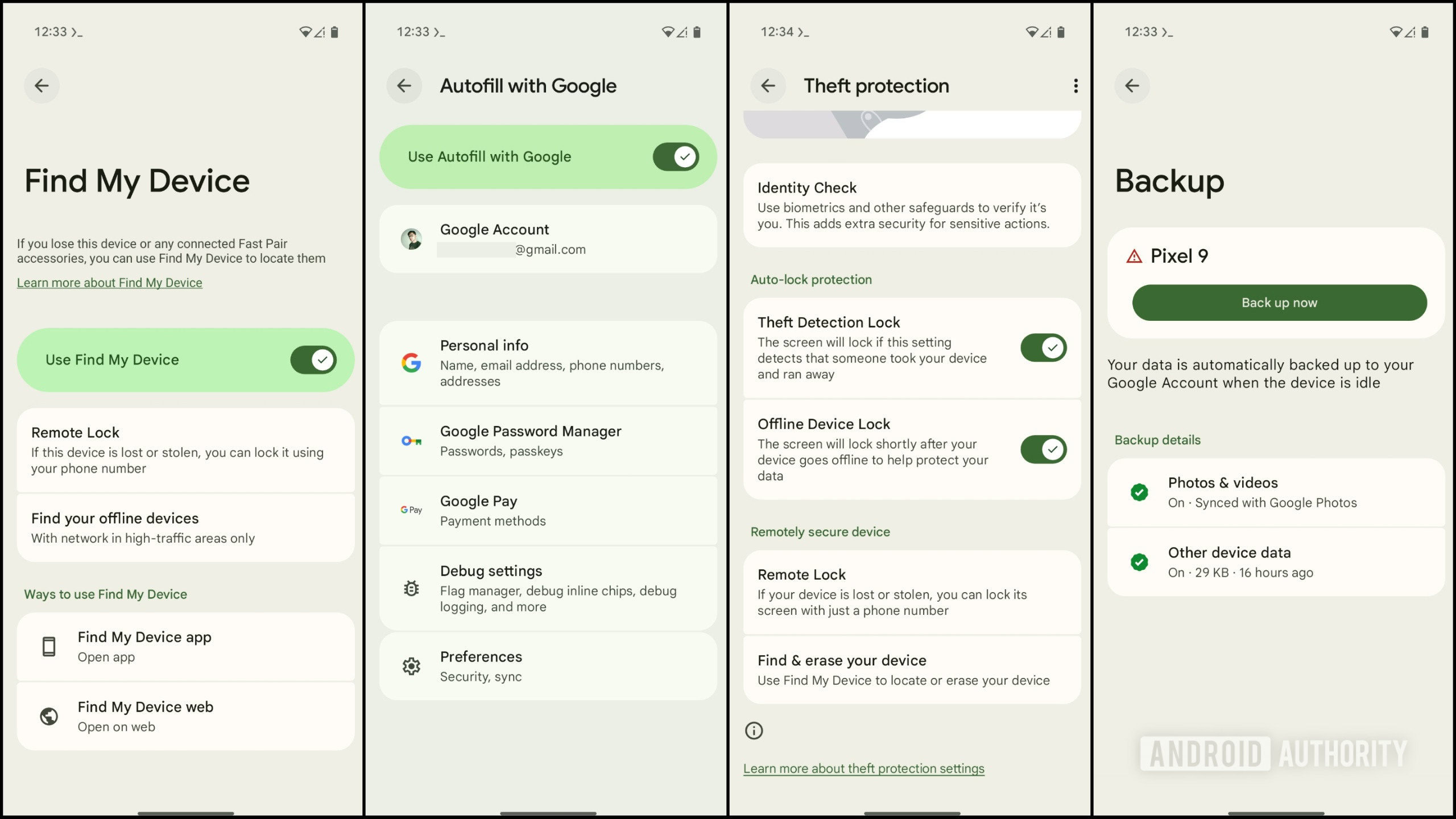Open three-dot overflow menu in Theft protection
The width and height of the screenshot is (1456, 819).
click(1076, 86)
